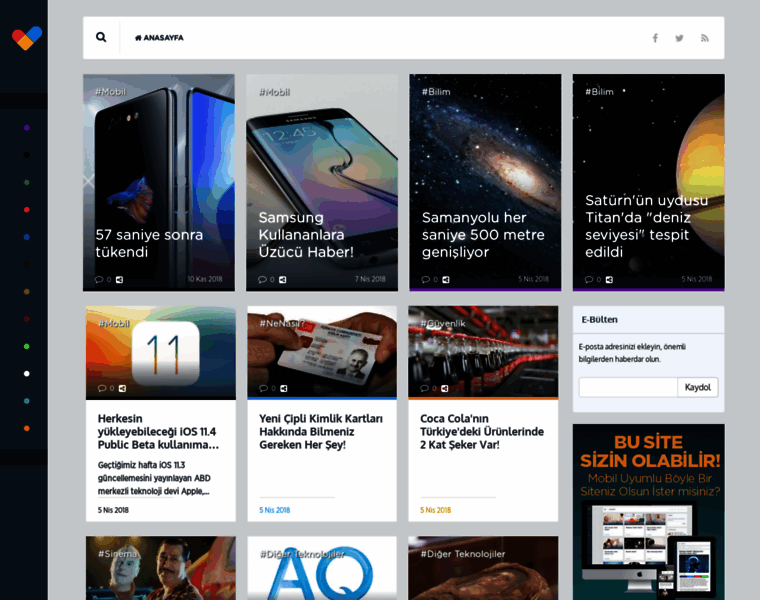Open #Mobil tag on Samsung card
This screenshot has height=600, width=760.
274,92
